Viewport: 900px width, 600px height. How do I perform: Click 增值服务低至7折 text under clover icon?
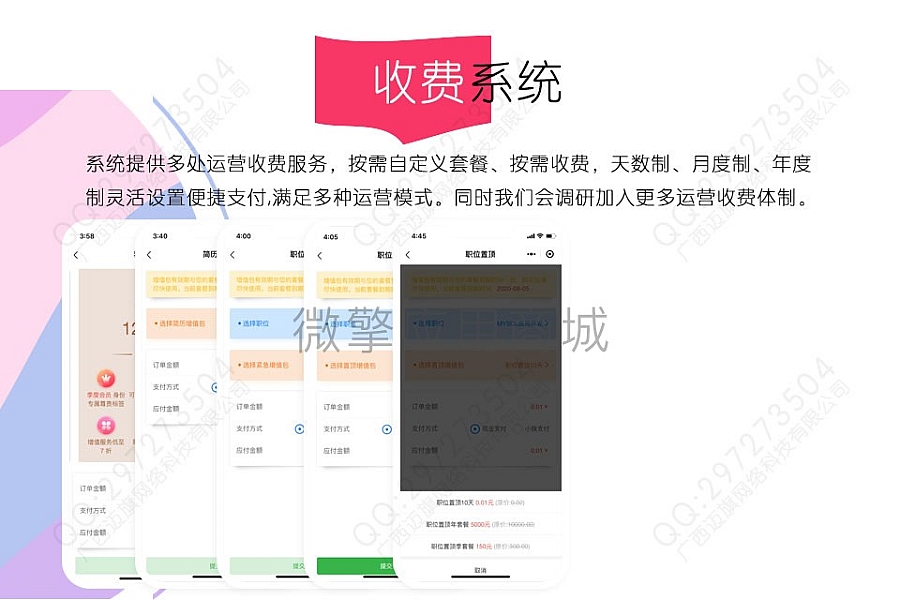[106, 446]
